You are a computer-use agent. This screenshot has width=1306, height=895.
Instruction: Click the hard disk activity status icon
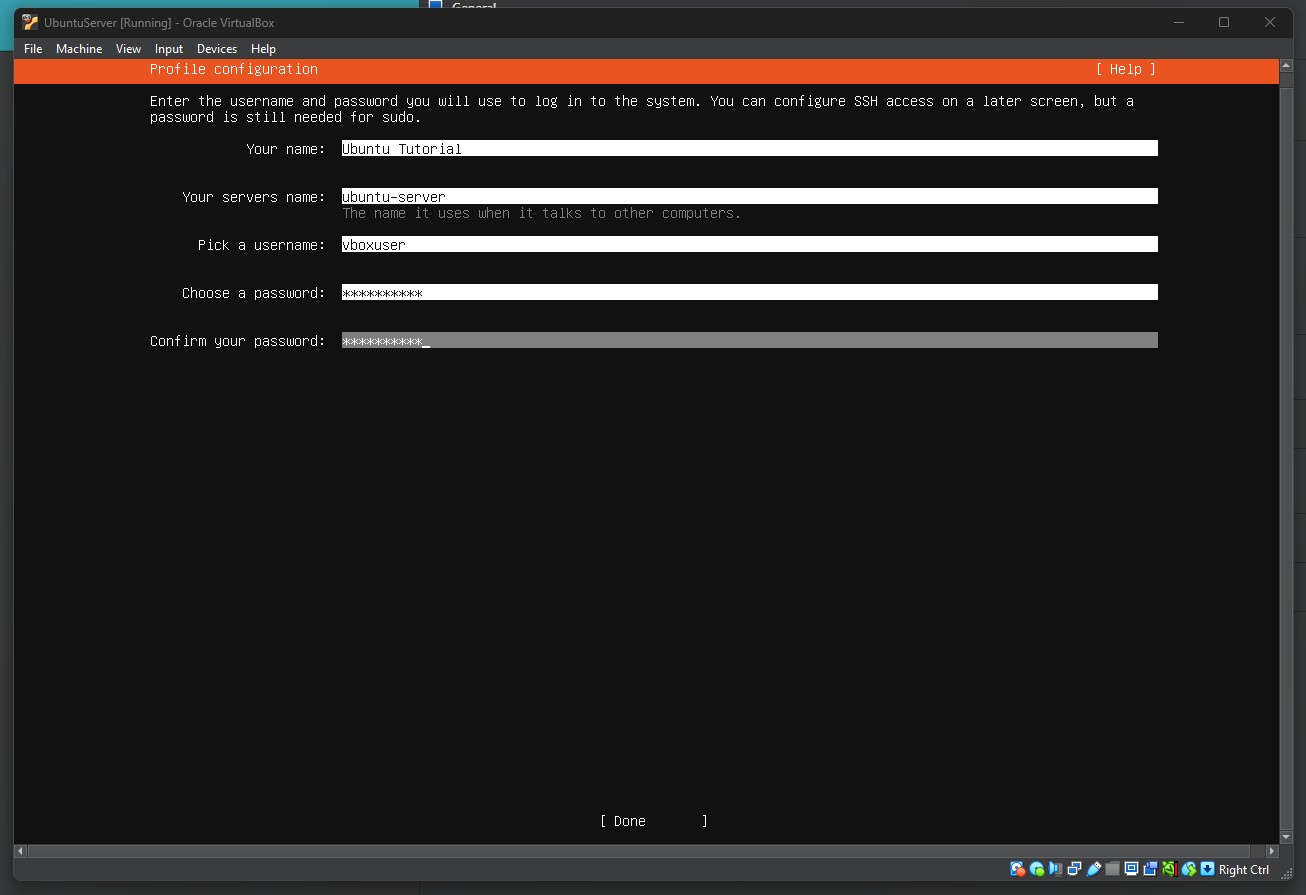pyautogui.click(x=1017, y=869)
